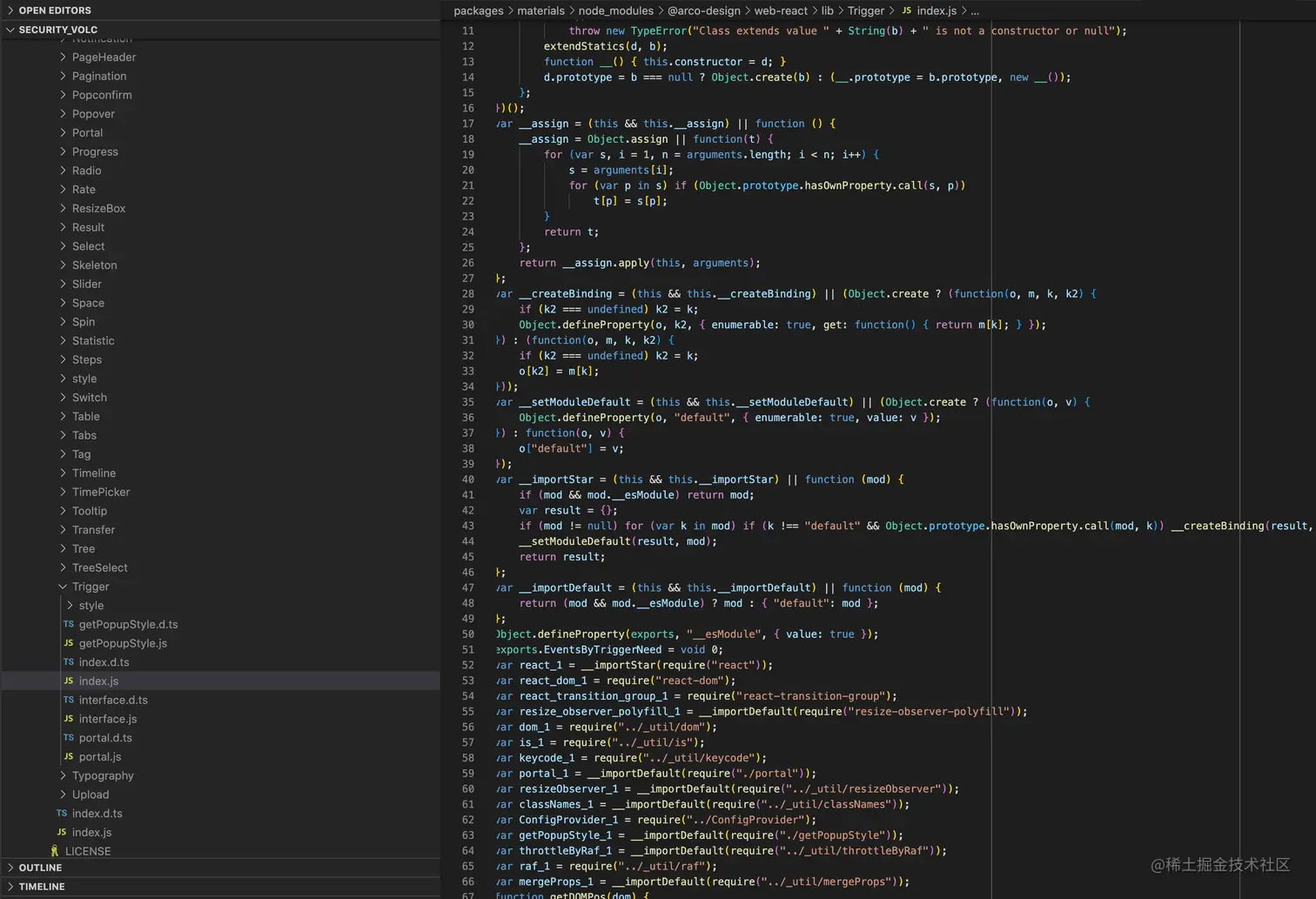Viewport: 1316px width, 899px height.
Task: Open the Popconfirm folder
Action: (102, 95)
